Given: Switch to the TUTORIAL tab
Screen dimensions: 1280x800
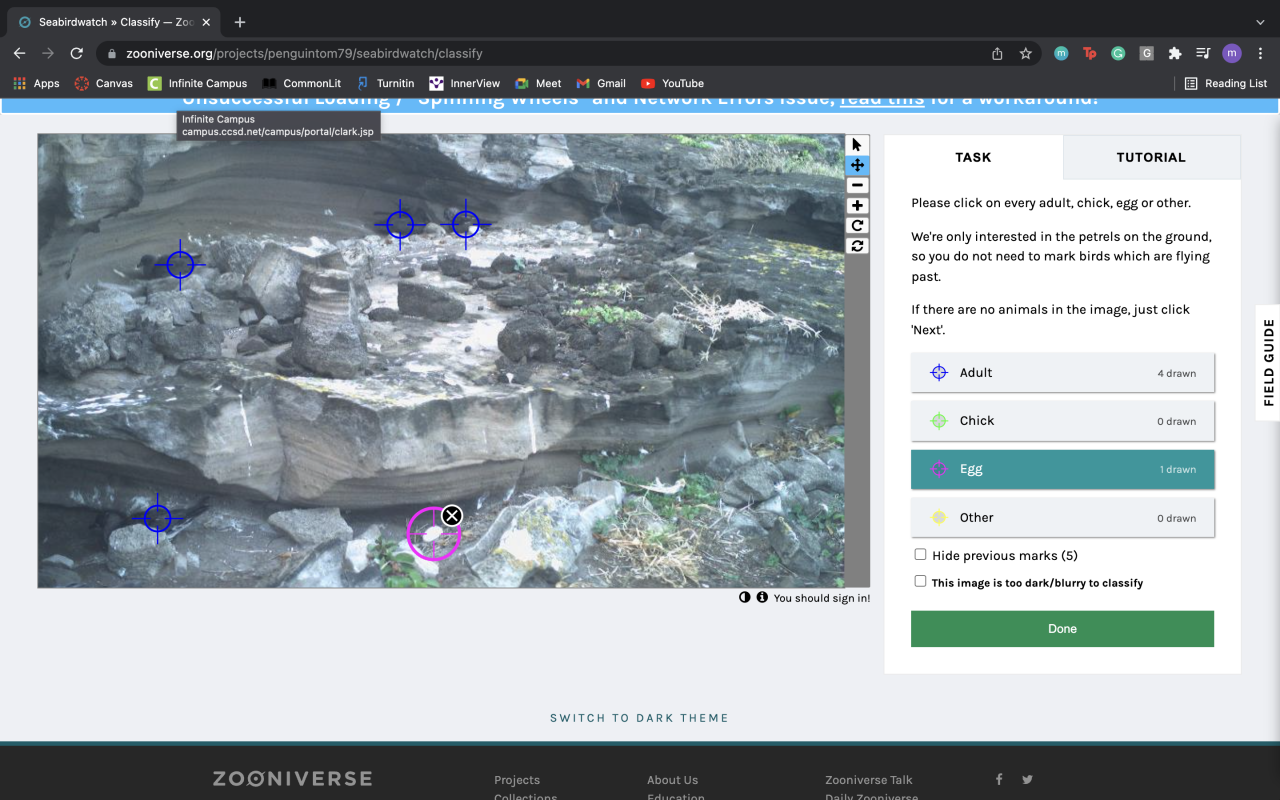Looking at the screenshot, I should pos(1151,157).
